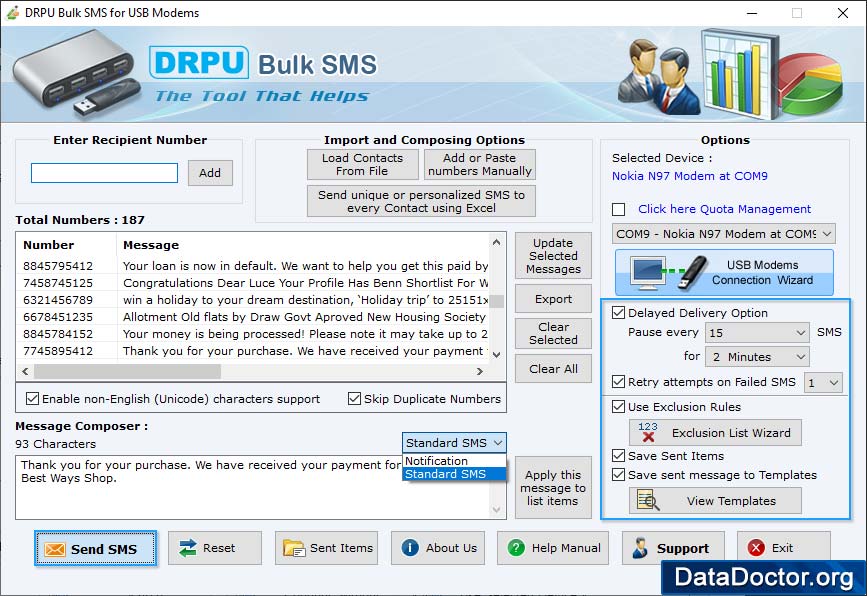Open the 2 Minutes duration dropdown
This screenshot has height=596, width=867.
point(757,357)
